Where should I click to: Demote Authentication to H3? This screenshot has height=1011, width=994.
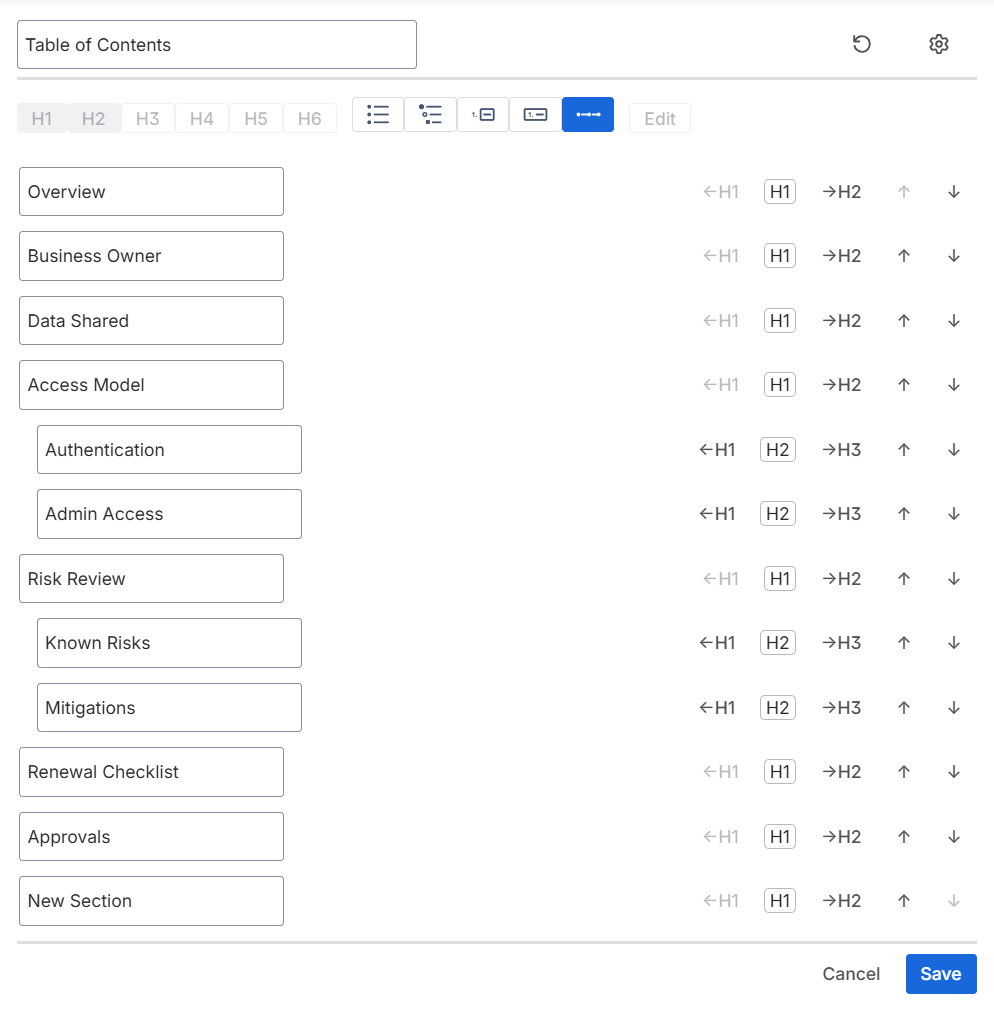point(842,449)
